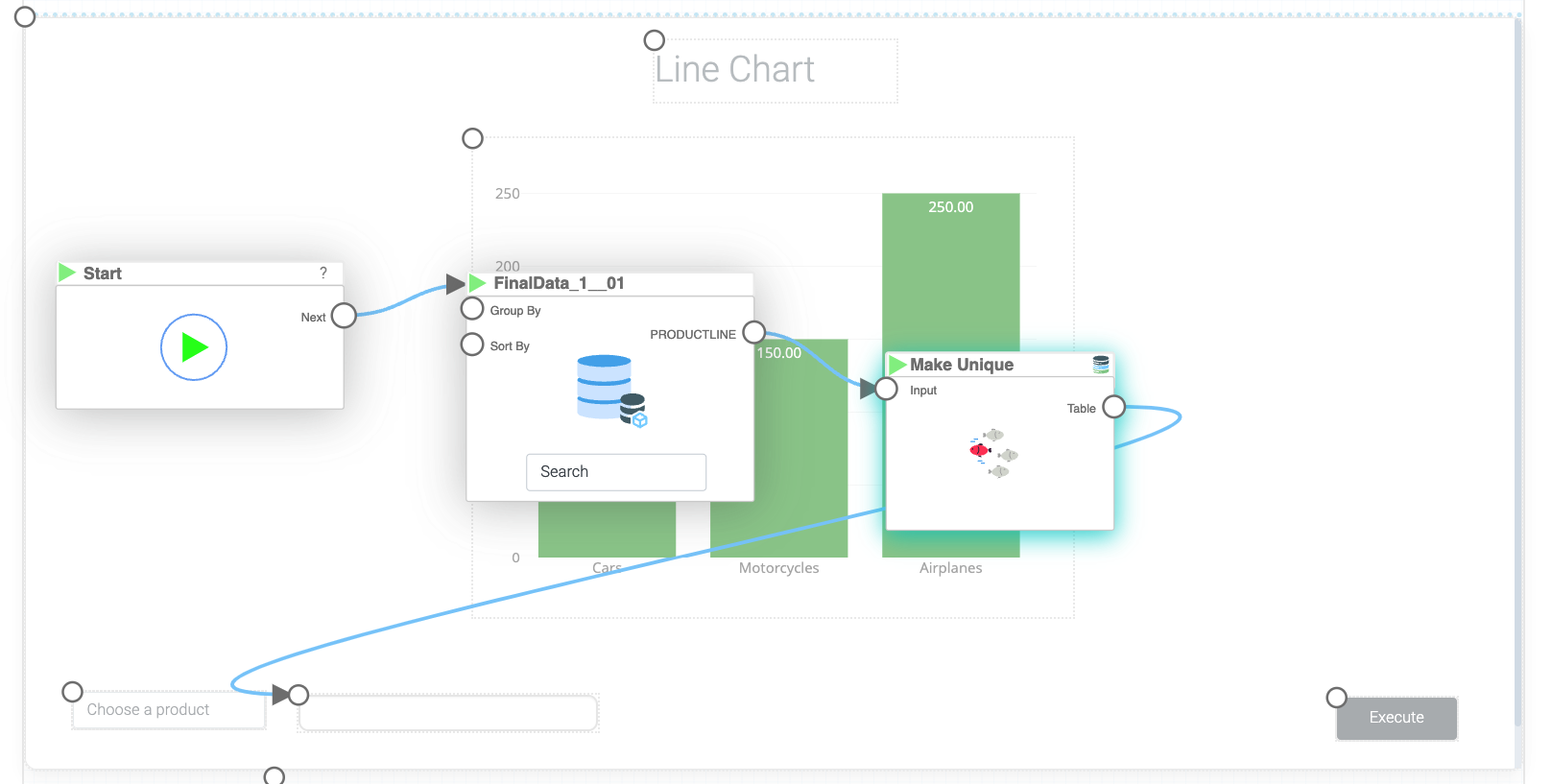Click the question mark on Start node
1552x784 pixels.
pyautogui.click(x=323, y=273)
